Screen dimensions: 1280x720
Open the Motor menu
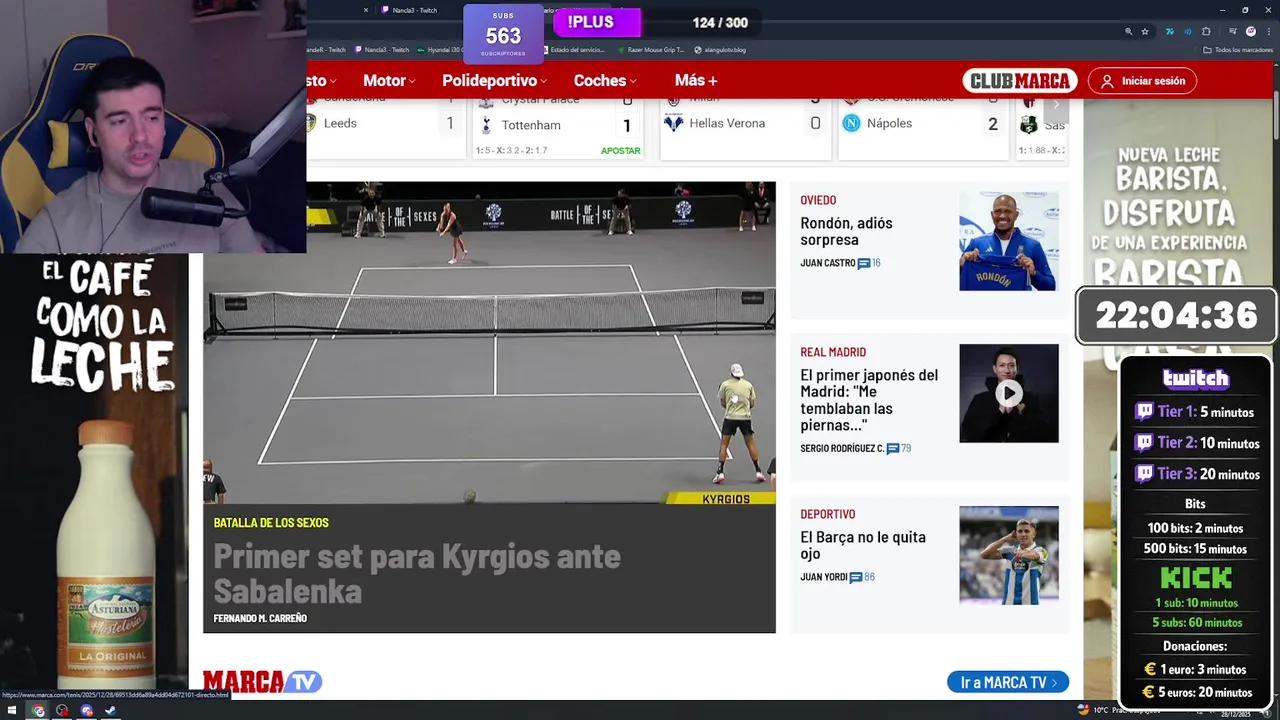click(x=389, y=80)
